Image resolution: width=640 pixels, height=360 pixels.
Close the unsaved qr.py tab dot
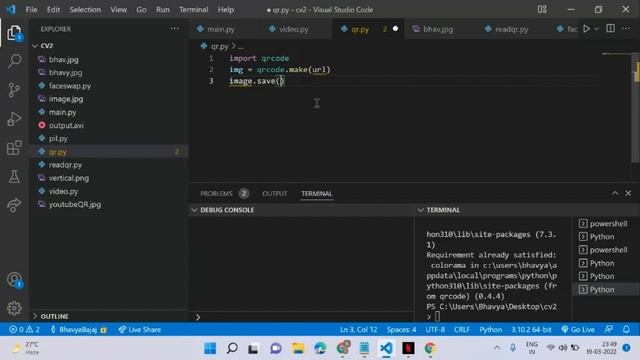pos(395,29)
